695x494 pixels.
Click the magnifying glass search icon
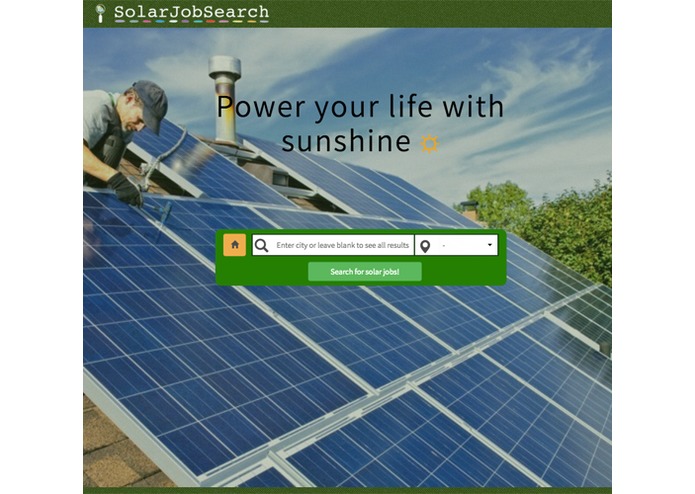(262, 245)
